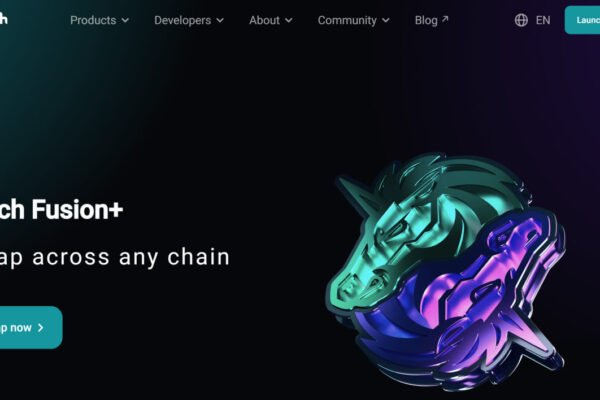Expand the Products chevron

(x=125, y=20)
